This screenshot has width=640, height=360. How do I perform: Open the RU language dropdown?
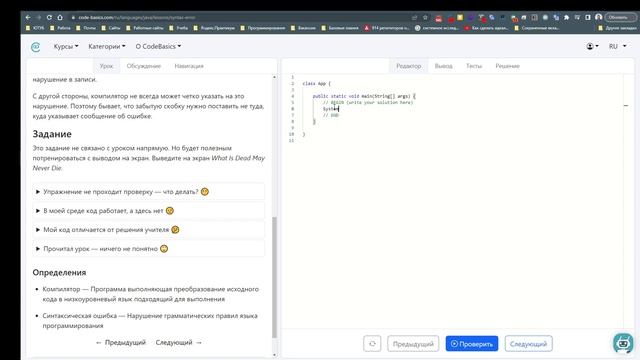(617, 47)
